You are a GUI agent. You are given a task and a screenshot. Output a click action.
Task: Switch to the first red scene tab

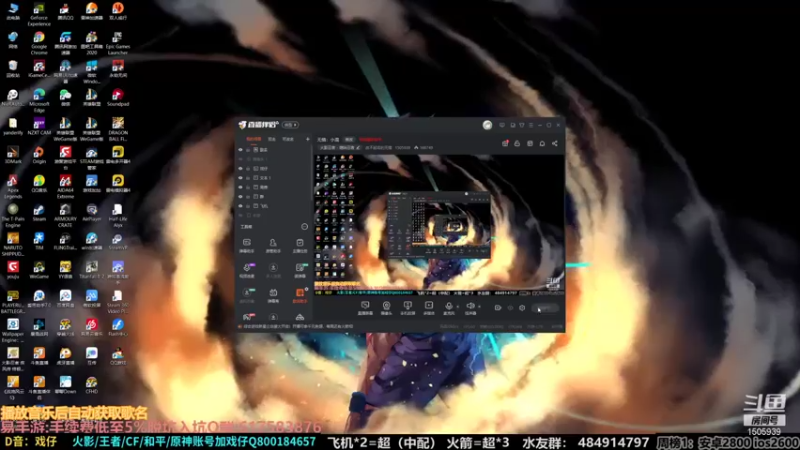(x=254, y=139)
